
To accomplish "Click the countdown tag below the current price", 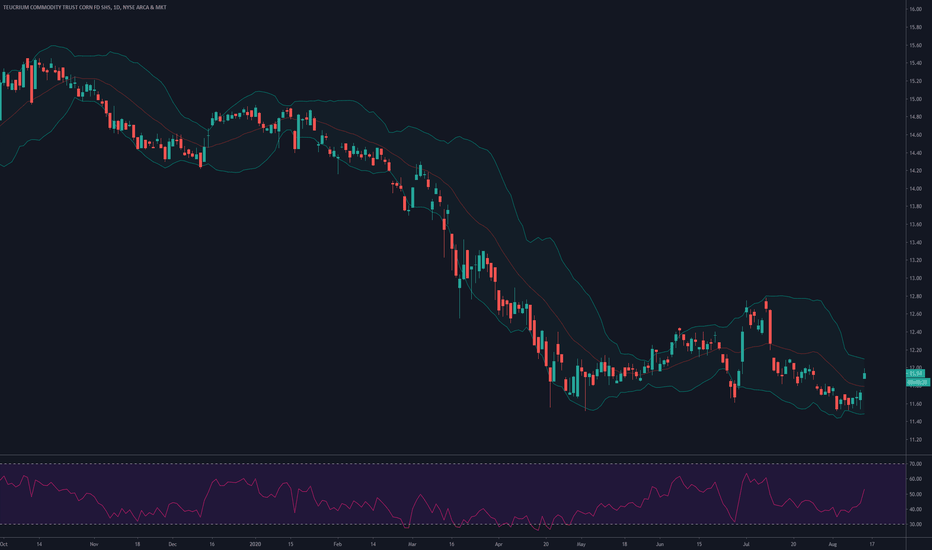I will point(917,382).
